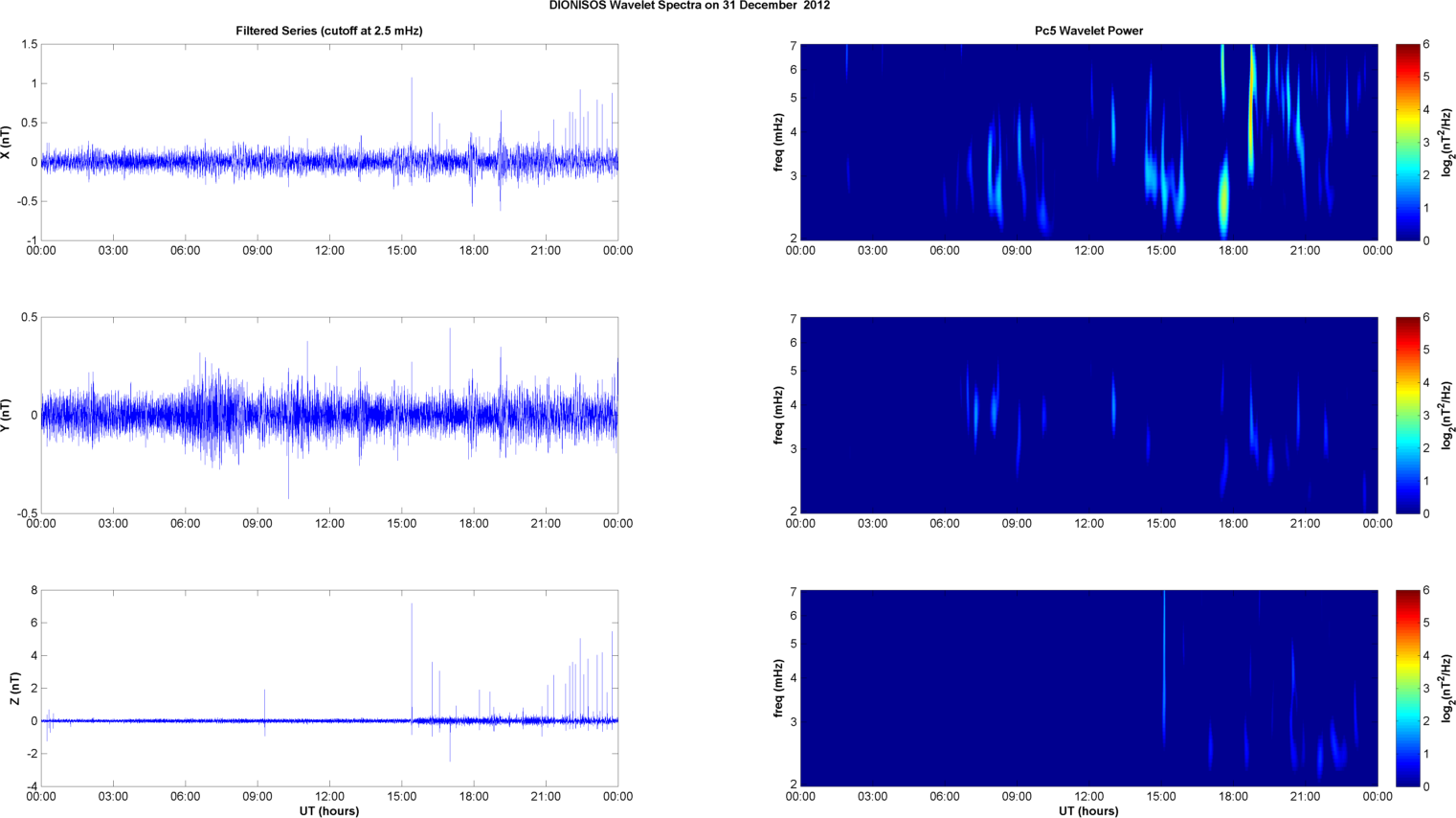Click the -2 tick on the Z (nT) axis
Image resolution: width=1456 pixels, height=818 pixels.
tap(32, 754)
